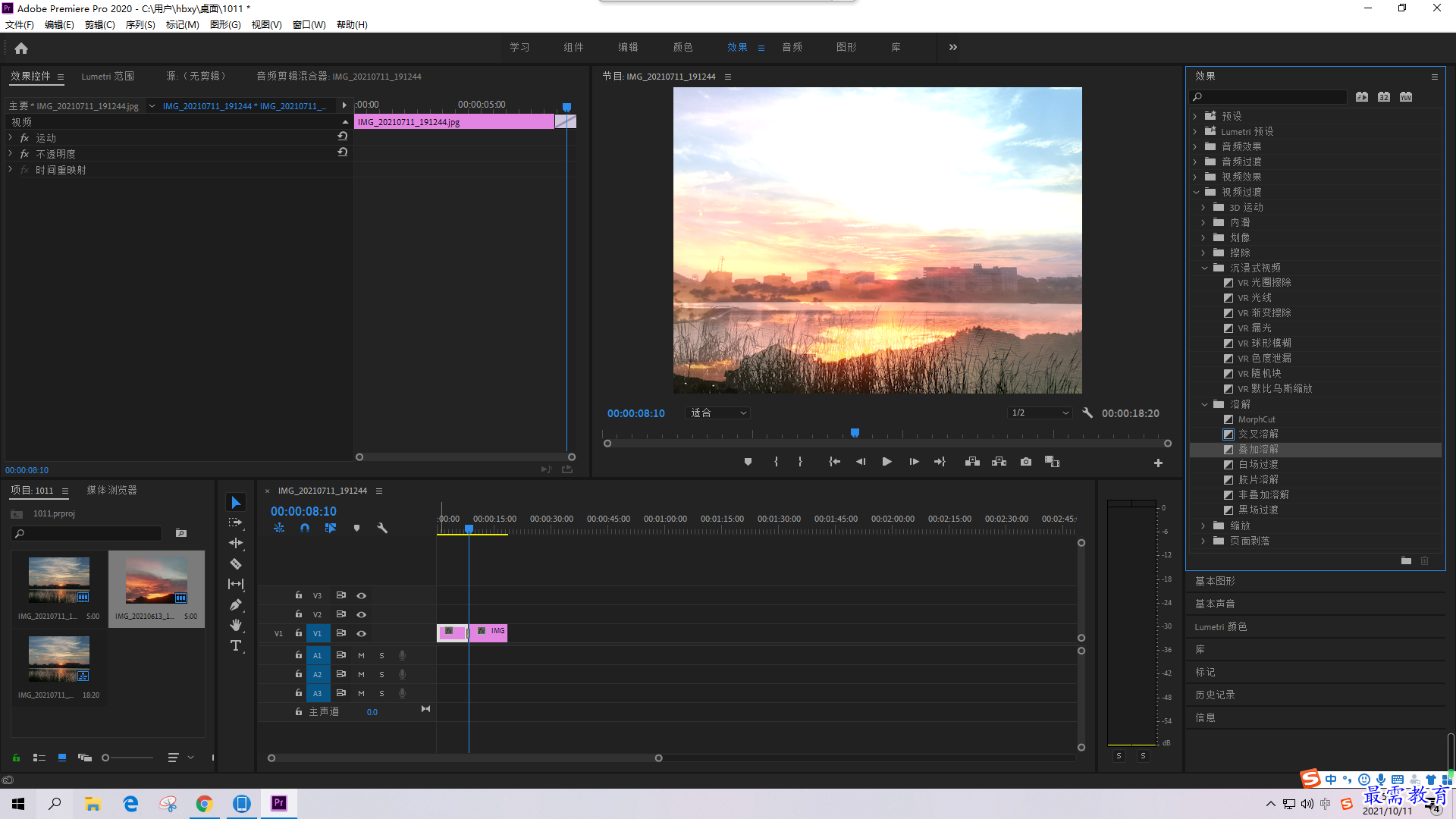
Task: Expand the 不透明度 effect properties
Action: [11, 153]
